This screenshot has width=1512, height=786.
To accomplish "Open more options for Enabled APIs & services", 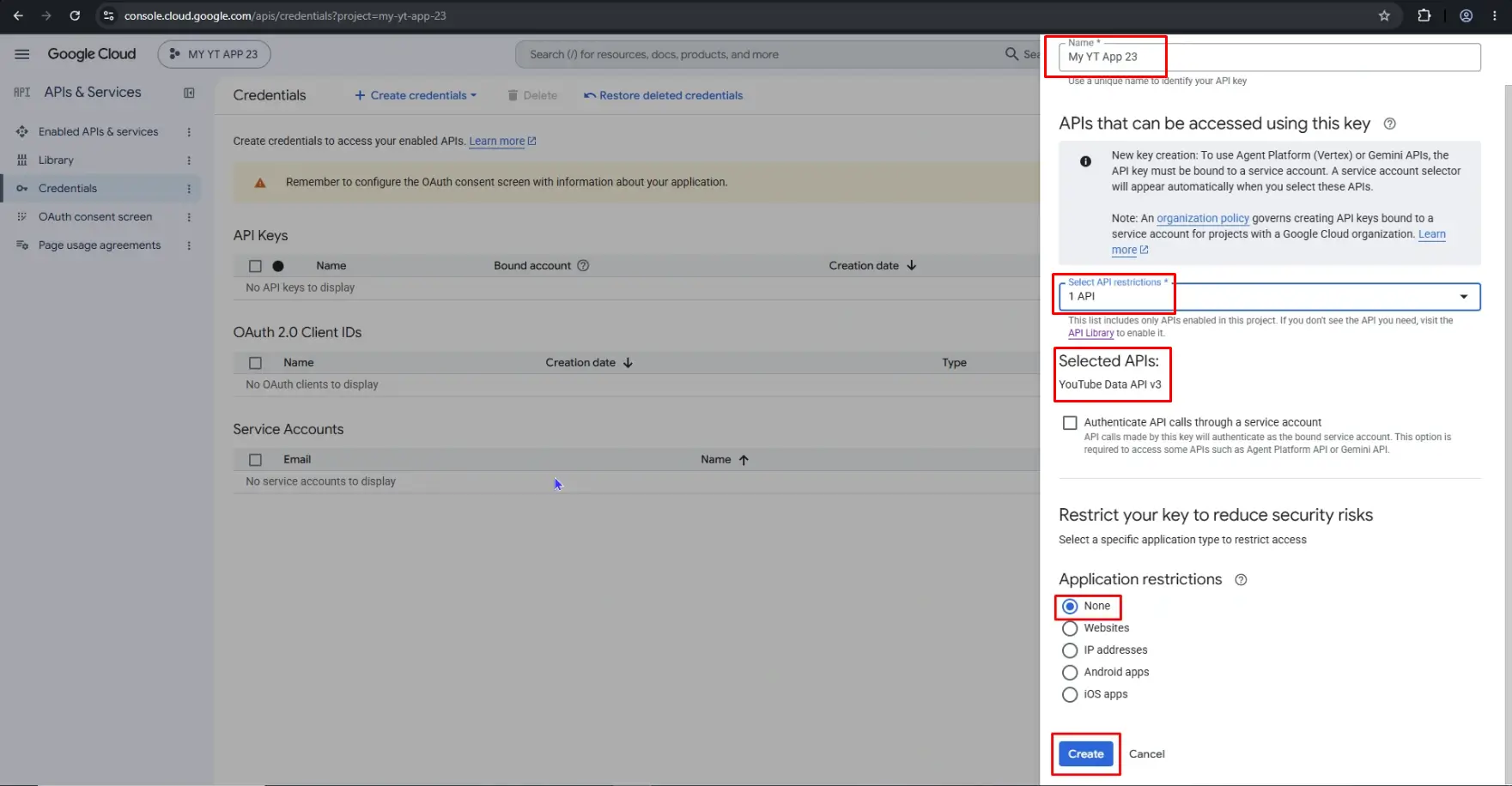I will [189, 132].
